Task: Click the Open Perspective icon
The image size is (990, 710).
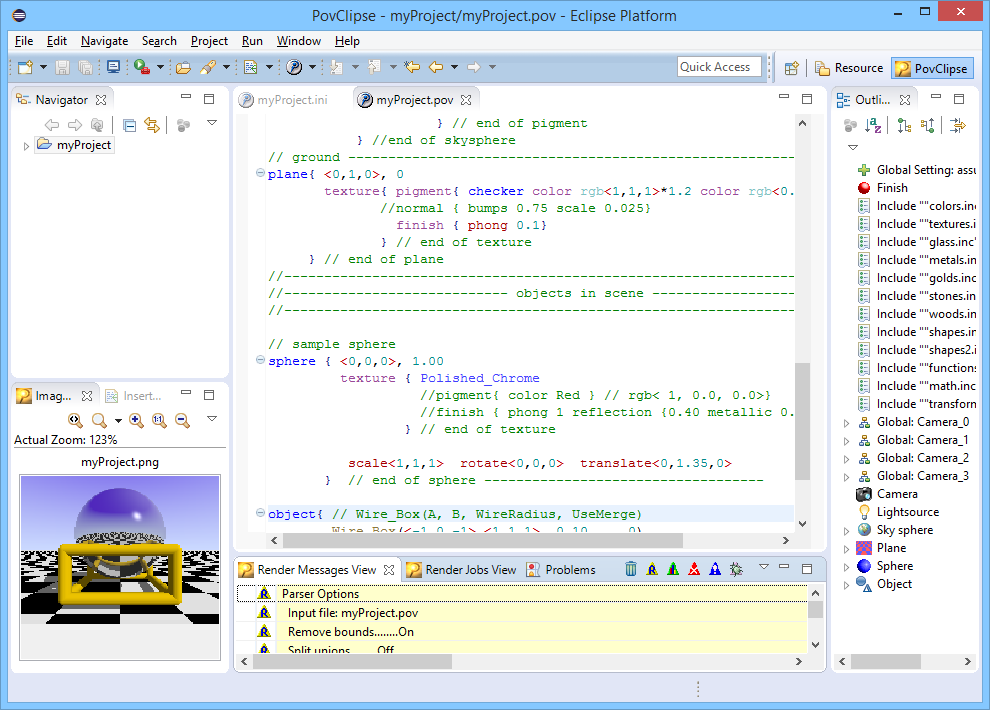Action: (792, 68)
